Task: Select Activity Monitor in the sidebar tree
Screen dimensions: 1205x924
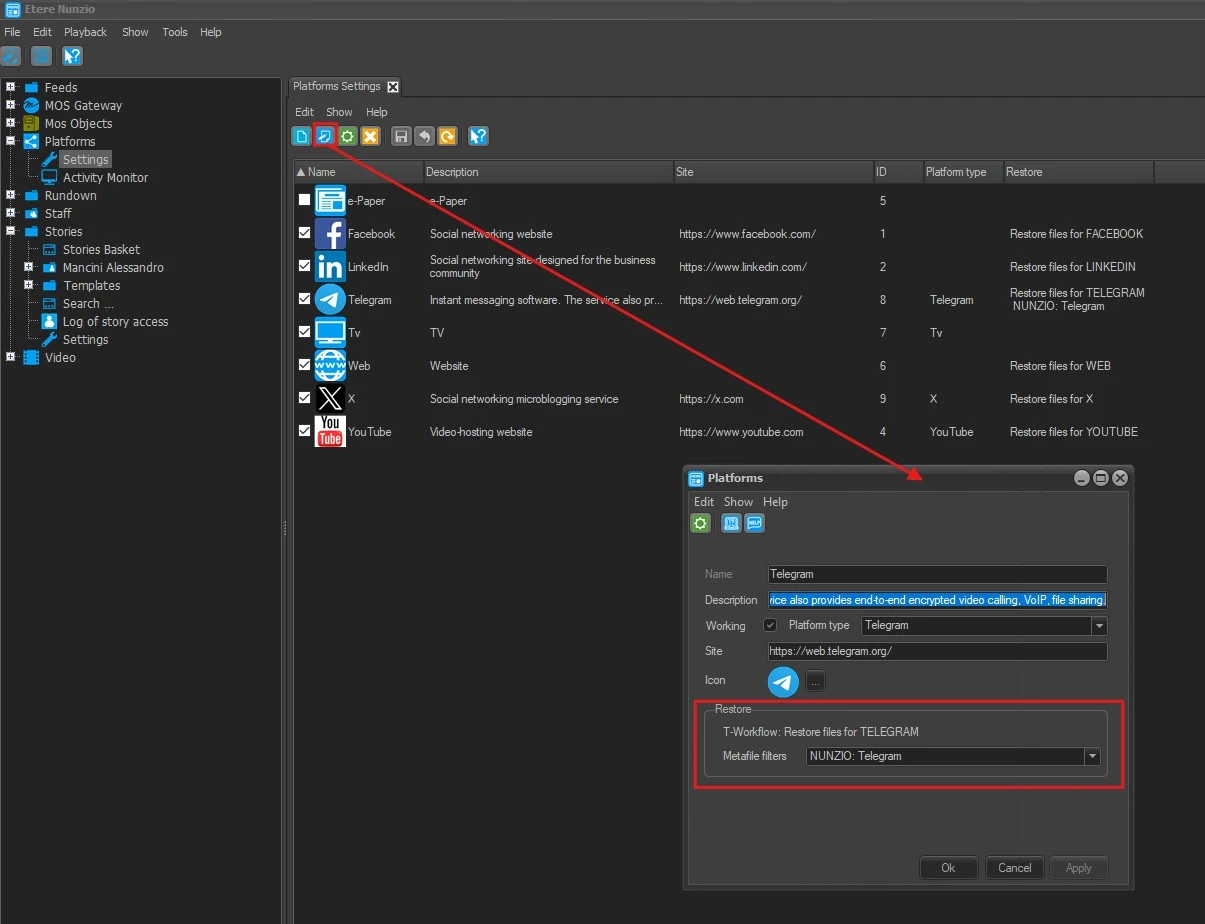Action: pos(105,177)
